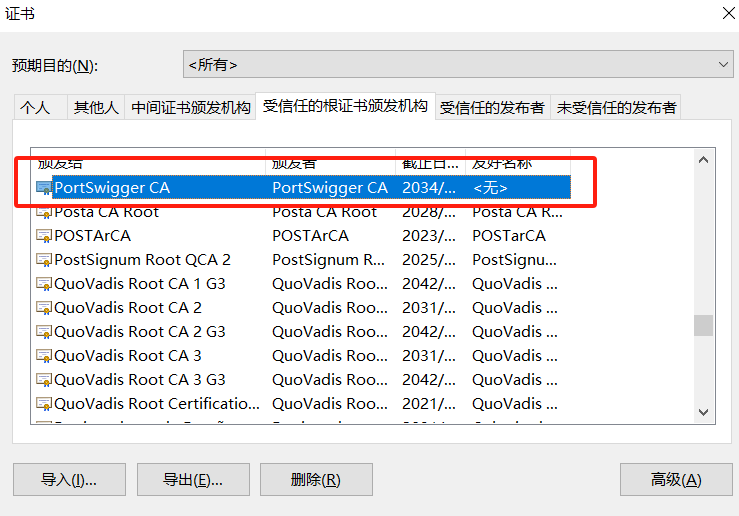Switch to the 中间证书颁发机构 tab

191,108
